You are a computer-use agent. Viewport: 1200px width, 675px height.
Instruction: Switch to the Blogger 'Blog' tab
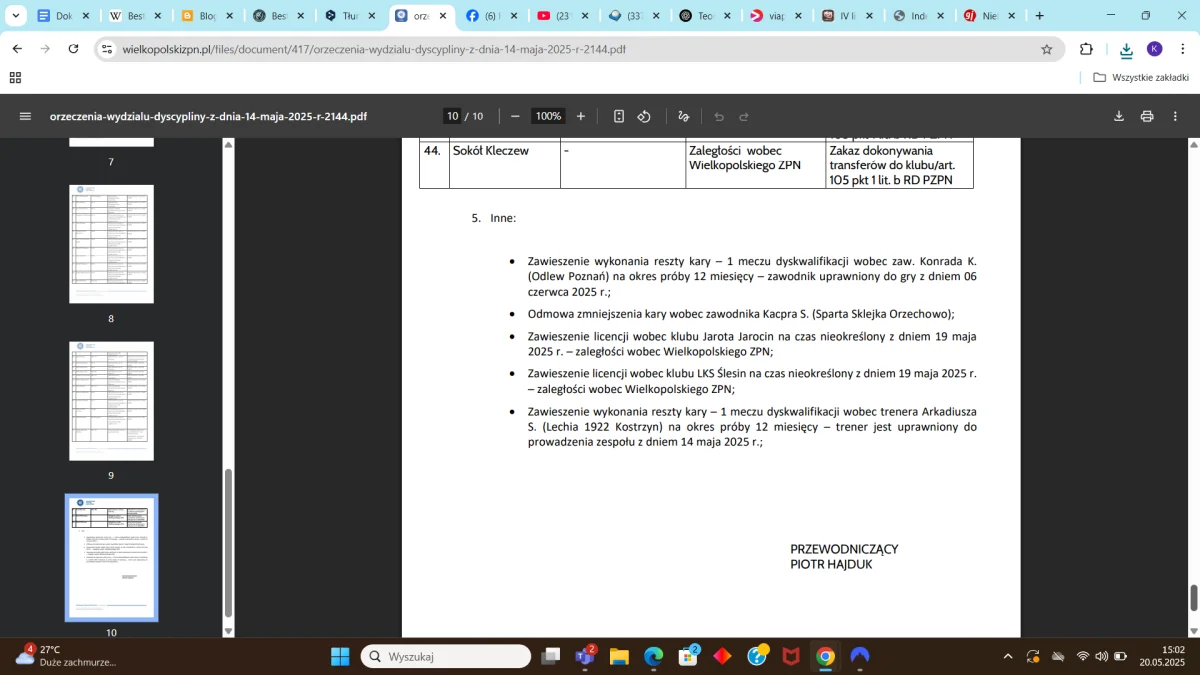[208, 16]
